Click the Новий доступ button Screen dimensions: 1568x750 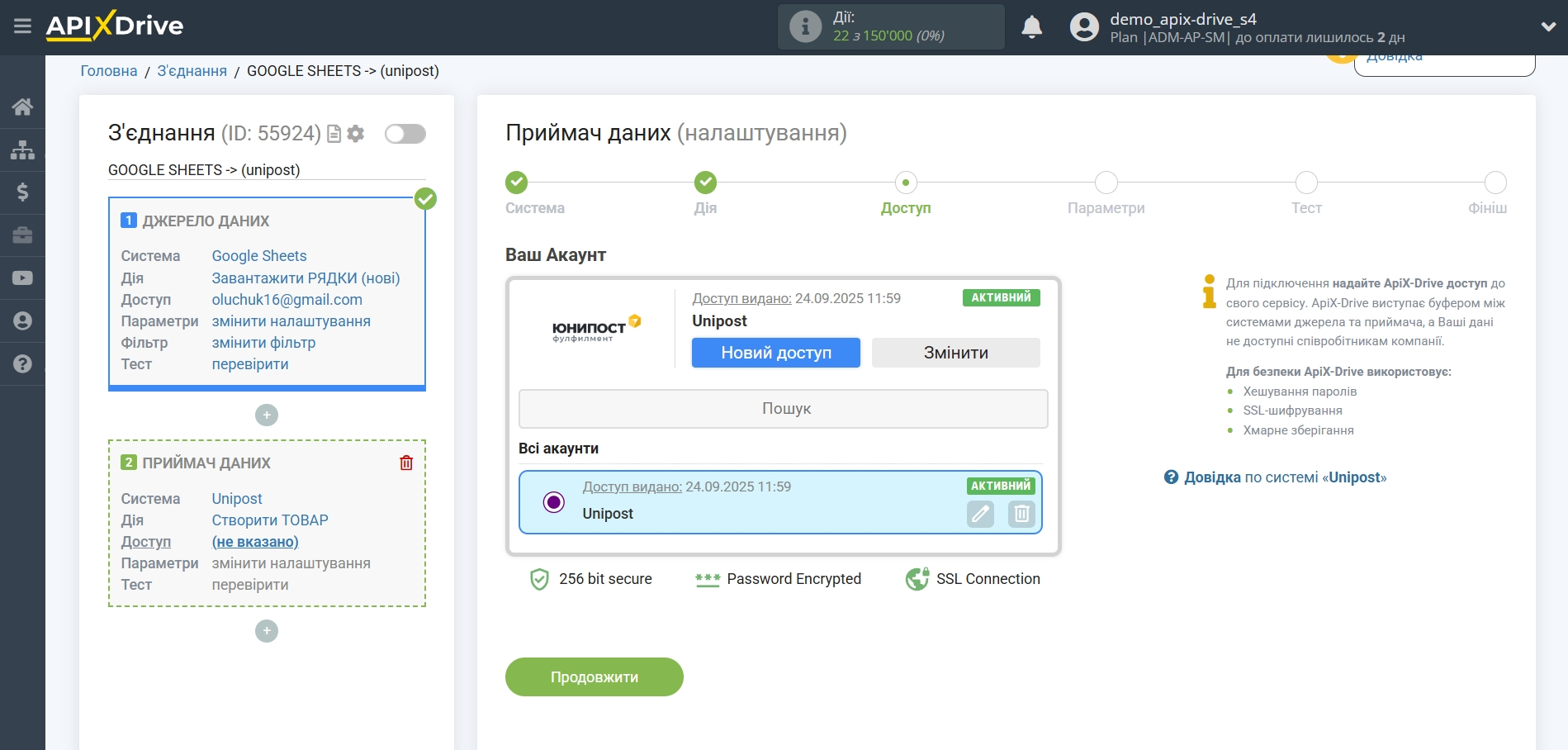pos(775,353)
